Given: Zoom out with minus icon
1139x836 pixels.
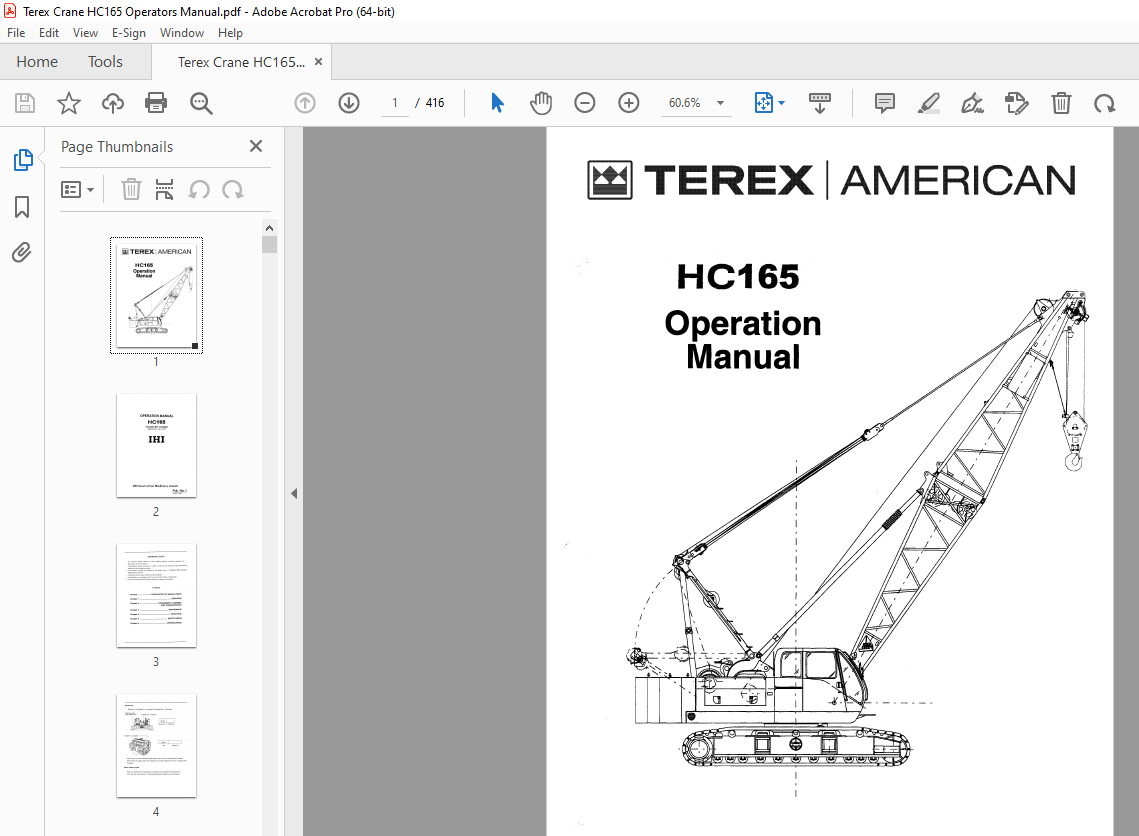Looking at the screenshot, I should 585,103.
